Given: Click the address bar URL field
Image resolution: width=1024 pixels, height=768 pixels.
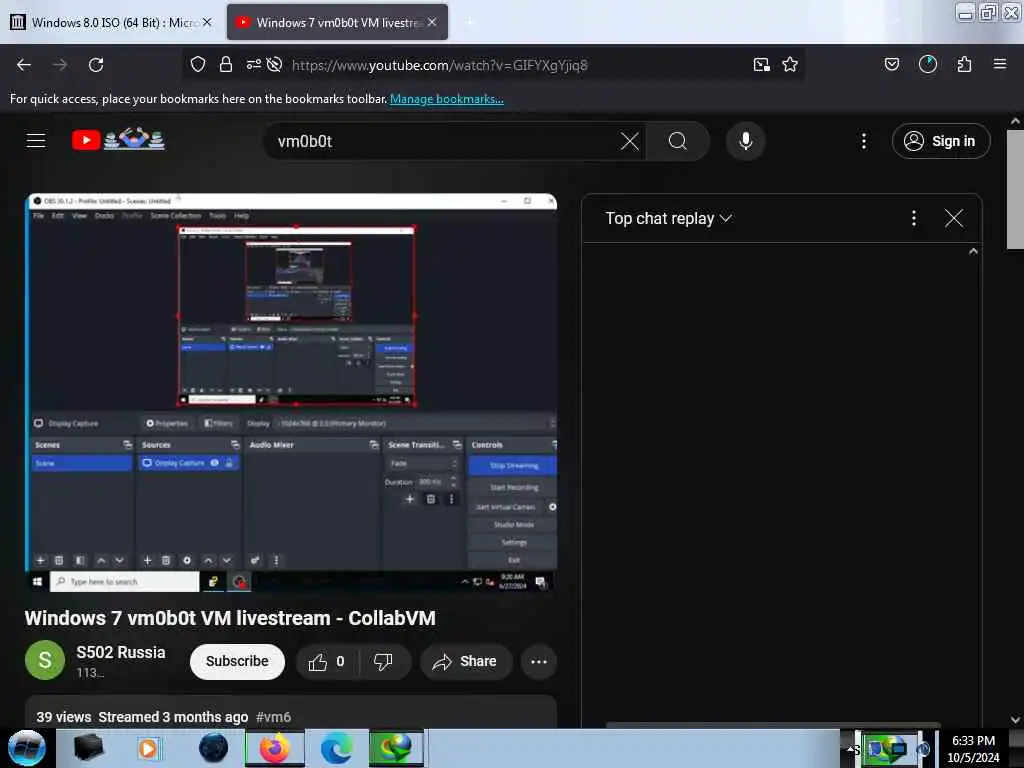Looking at the screenshot, I should pos(516,65).
